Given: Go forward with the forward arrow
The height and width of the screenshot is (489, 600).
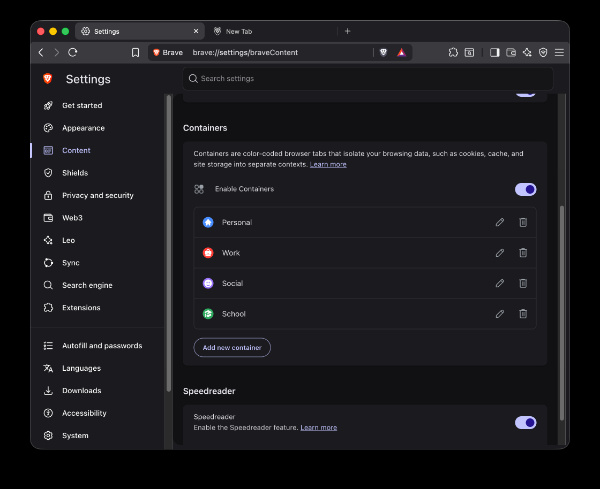Looking at the screenshot, I should pos(57,52).
